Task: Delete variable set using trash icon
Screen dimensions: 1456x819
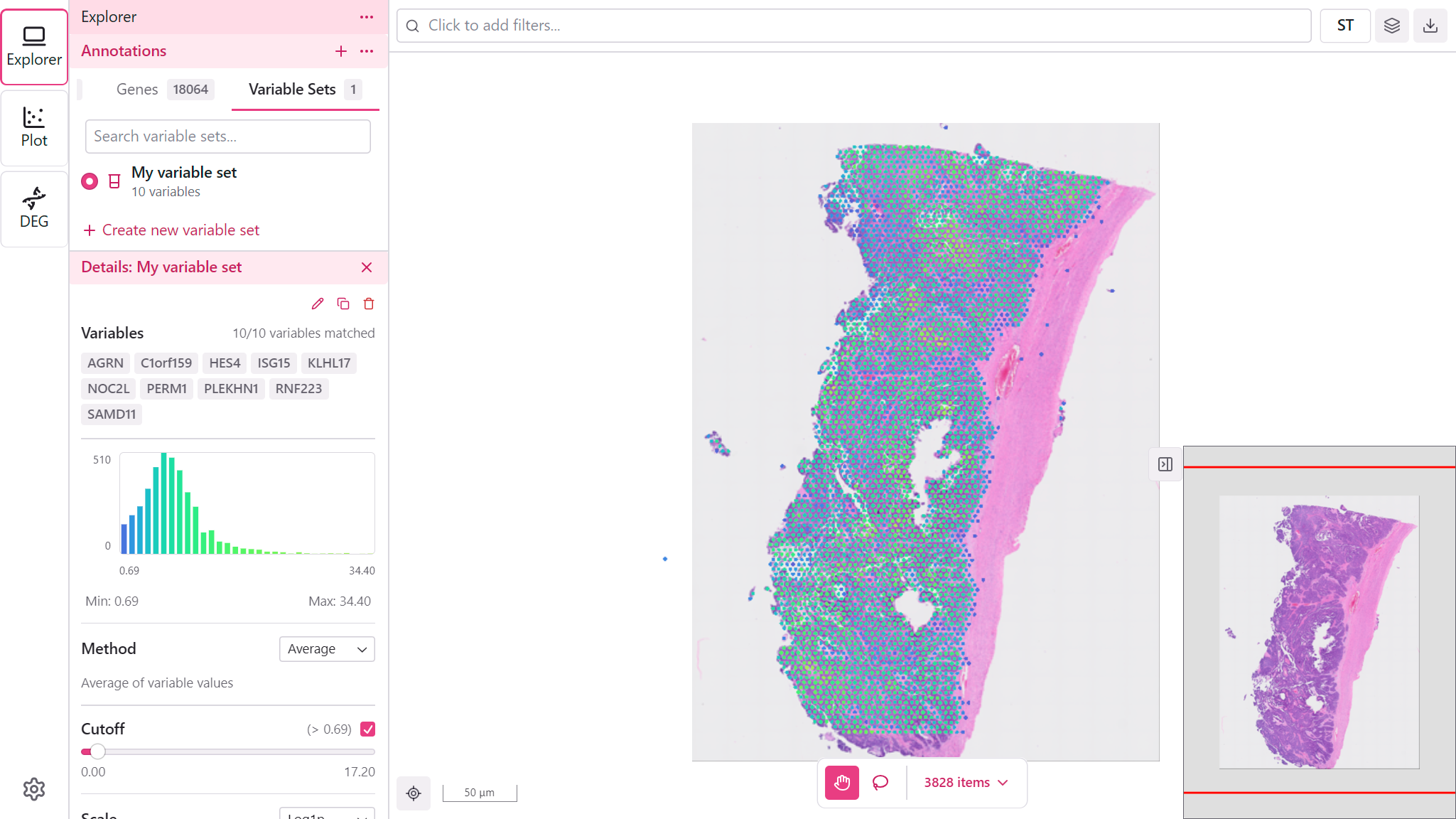Action: tap(369, 304)
